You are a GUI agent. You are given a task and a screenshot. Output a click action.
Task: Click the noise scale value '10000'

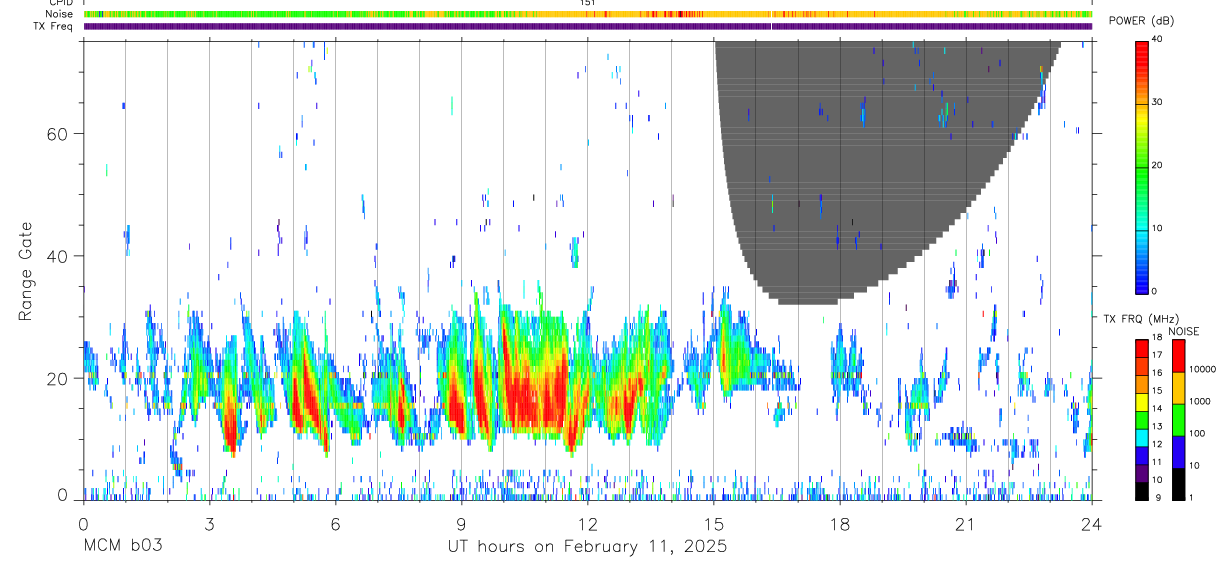tap(1202, 370)
